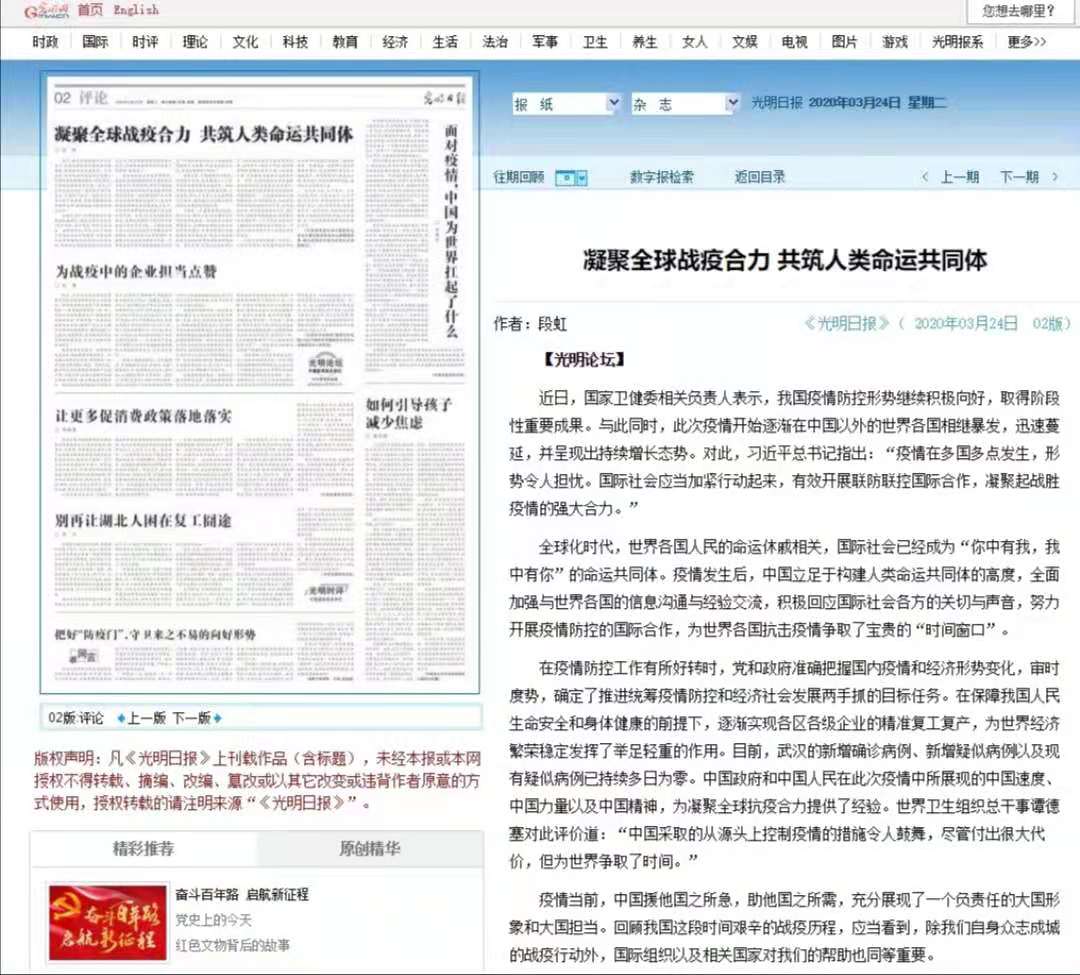
Task: Open the 往期回顾 calendar date picker
Action: tap(570, 177)
